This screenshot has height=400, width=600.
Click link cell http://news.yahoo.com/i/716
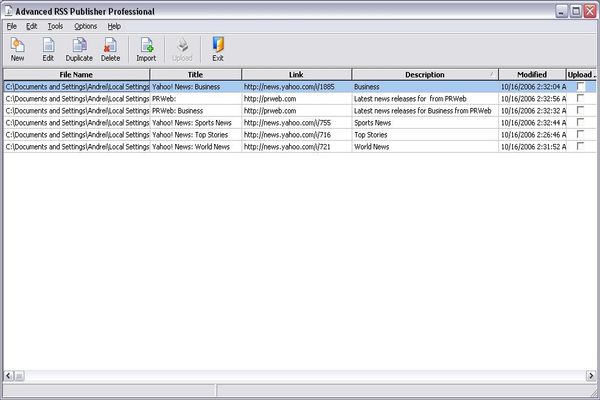pos(297,135)
